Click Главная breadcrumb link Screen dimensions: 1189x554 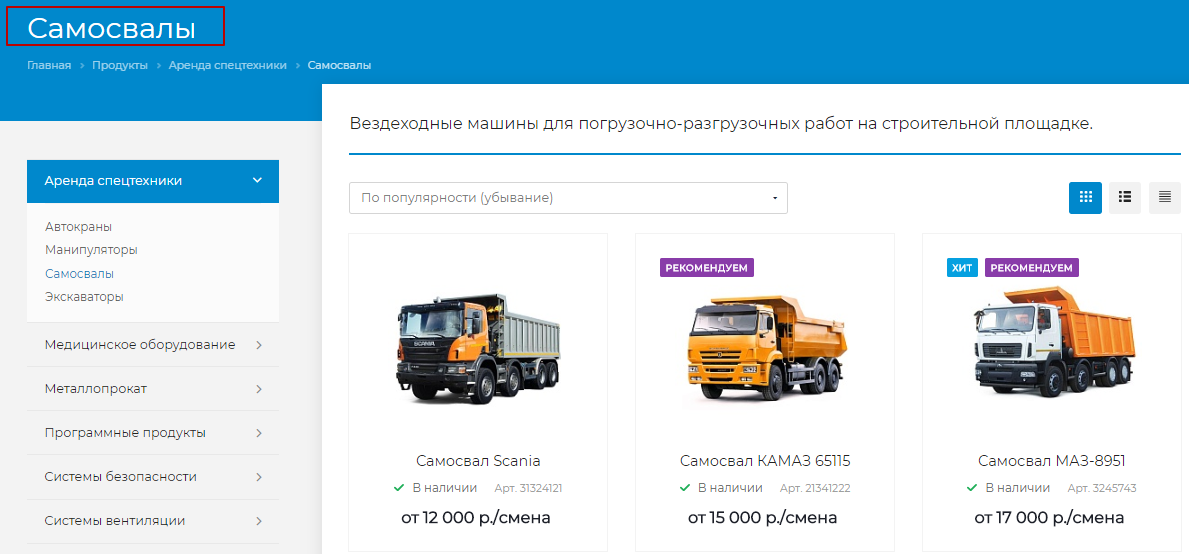pyautogui.click(x=49, y=65)
